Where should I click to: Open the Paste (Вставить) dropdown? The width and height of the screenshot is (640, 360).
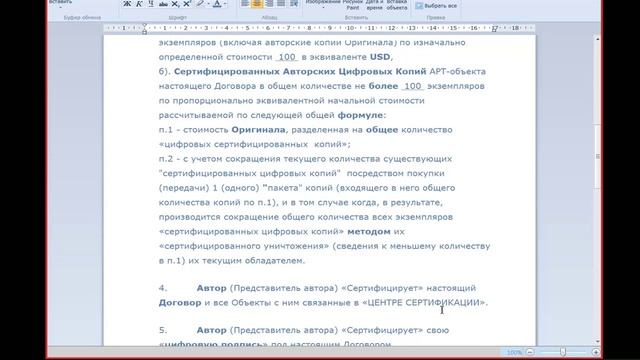click(x=60, y=4)
